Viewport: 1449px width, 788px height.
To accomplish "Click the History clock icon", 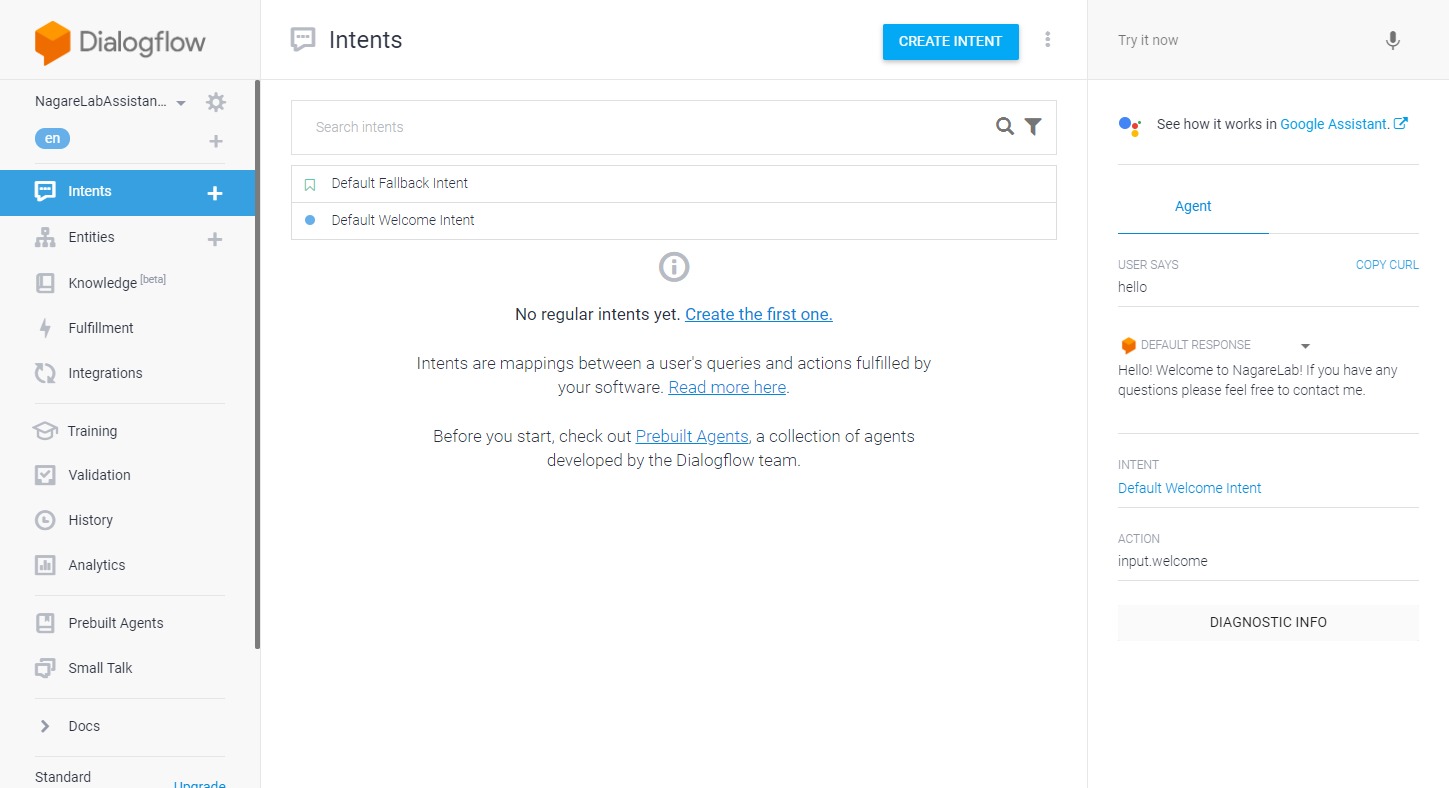I will pos(45,520).
